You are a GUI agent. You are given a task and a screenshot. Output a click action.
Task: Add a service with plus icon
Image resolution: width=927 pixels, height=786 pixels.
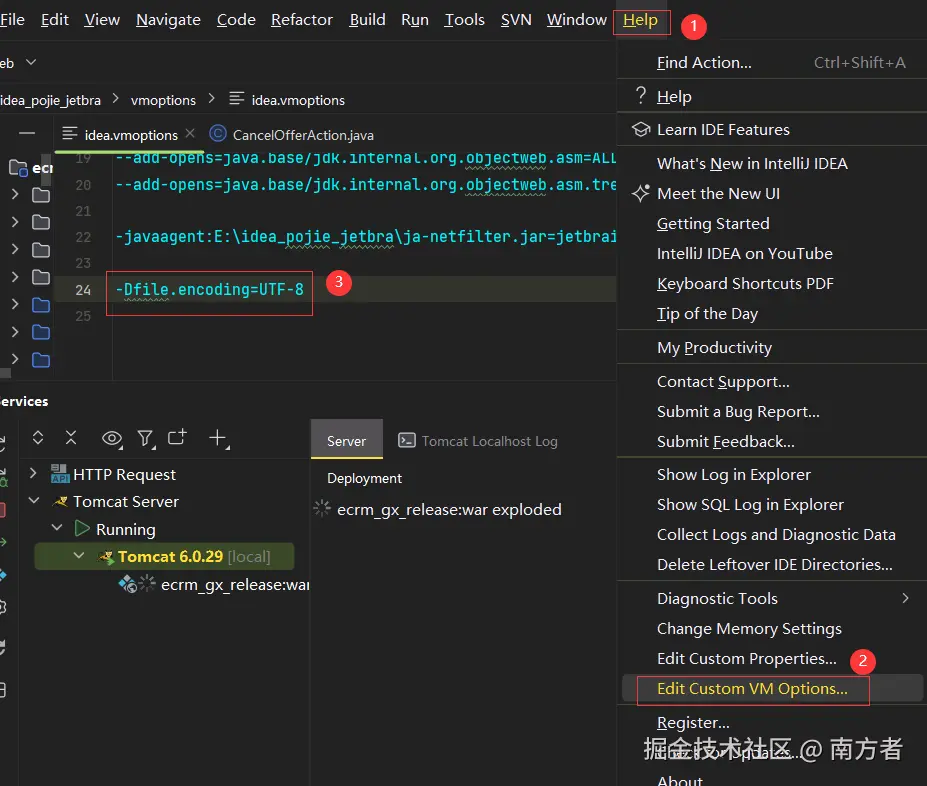point(219,439)
